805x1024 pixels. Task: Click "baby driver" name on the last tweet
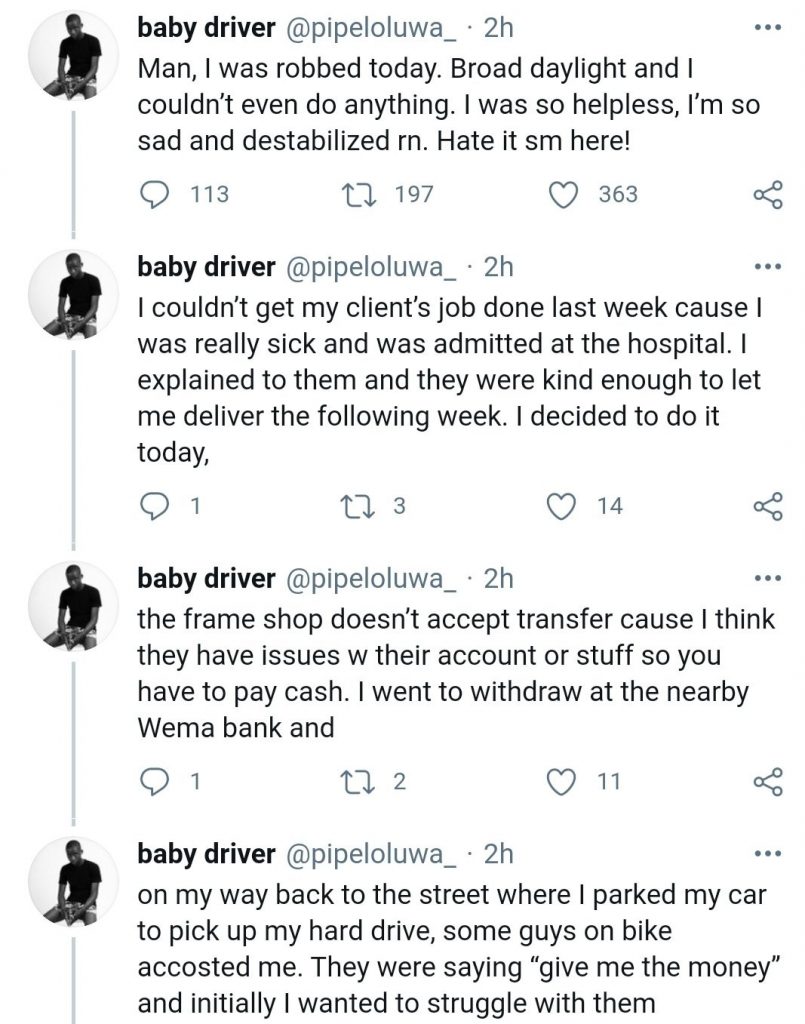point(206,855)
